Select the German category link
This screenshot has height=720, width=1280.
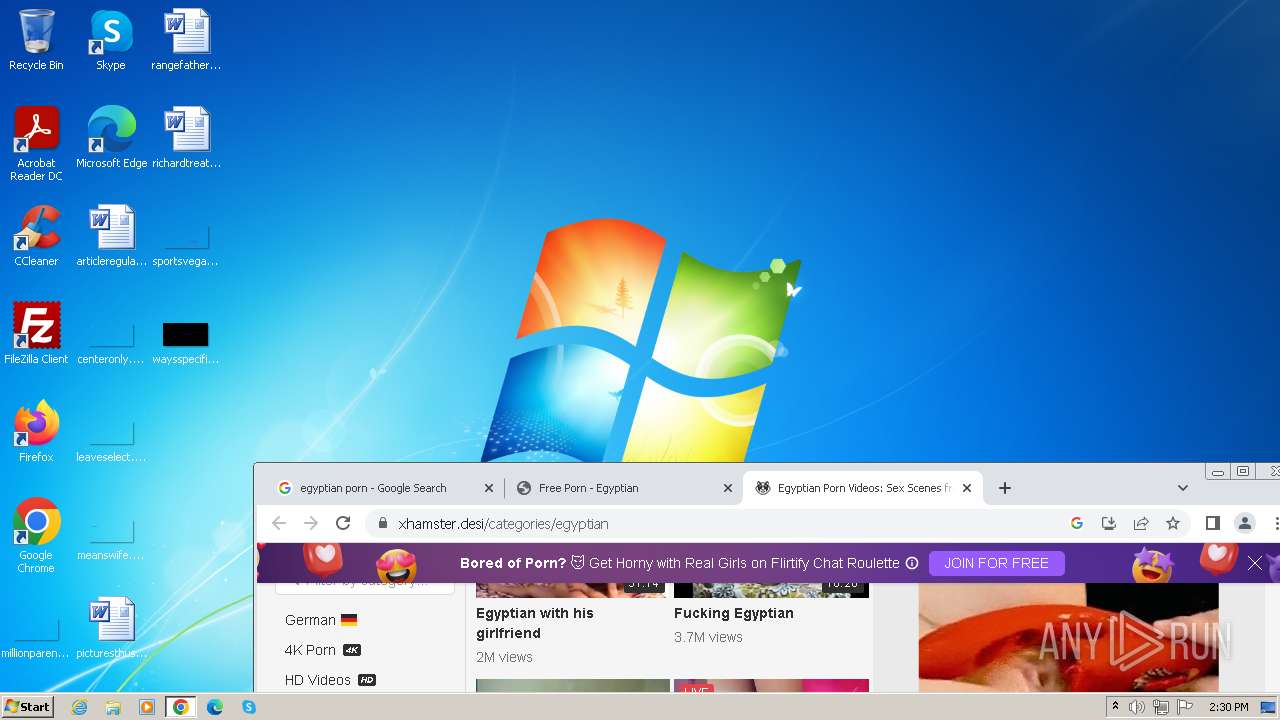320,620
